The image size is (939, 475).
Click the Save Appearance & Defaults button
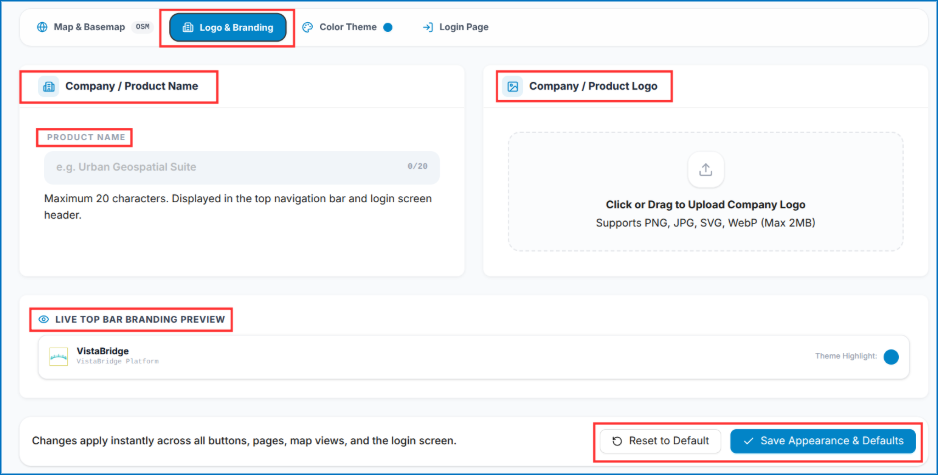pos(823,441)
